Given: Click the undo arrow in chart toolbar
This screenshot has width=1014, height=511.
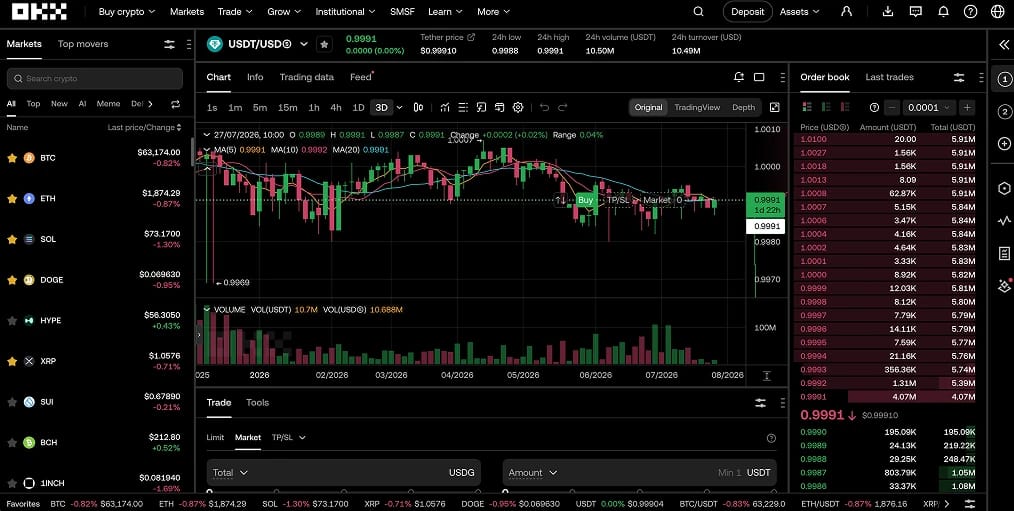Looking at the screenshot, I should [545, 107].
